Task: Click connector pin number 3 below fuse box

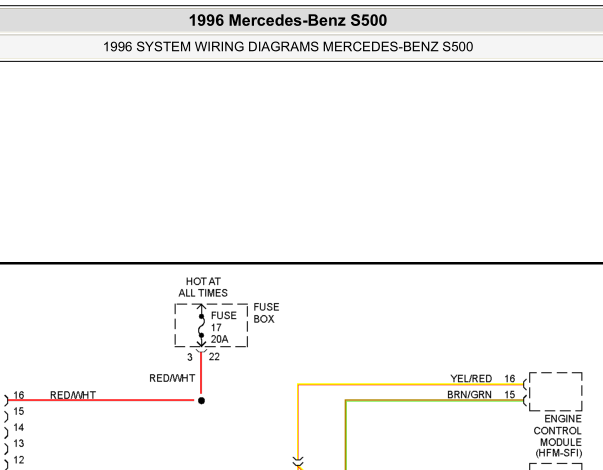Action: [x=190, y=357]
